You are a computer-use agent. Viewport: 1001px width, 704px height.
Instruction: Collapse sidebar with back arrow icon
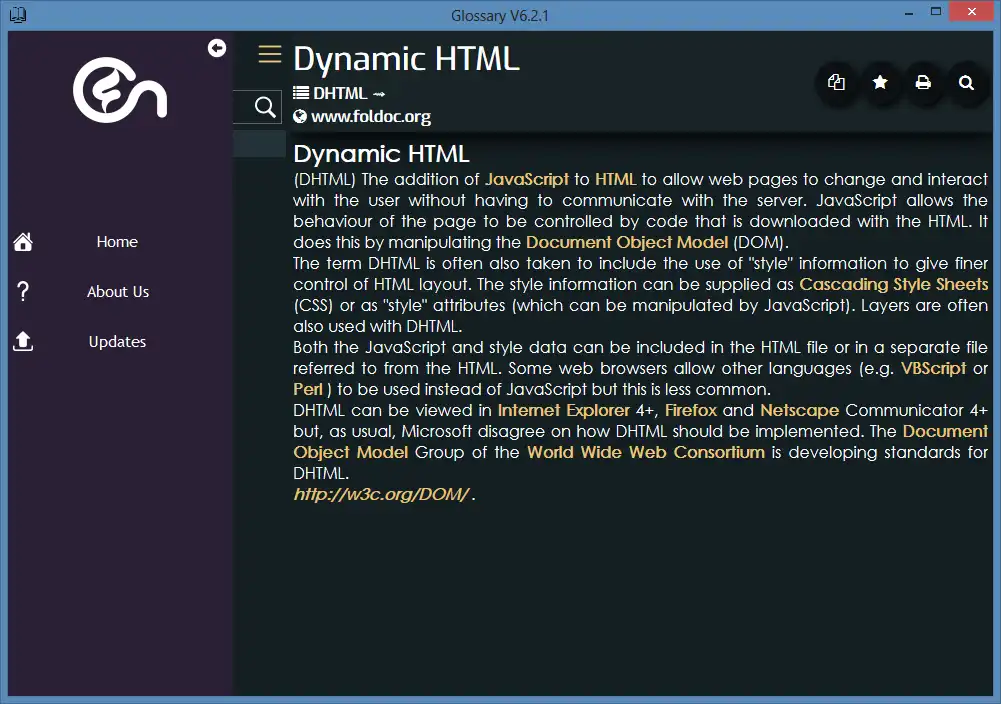coord(217,48)
